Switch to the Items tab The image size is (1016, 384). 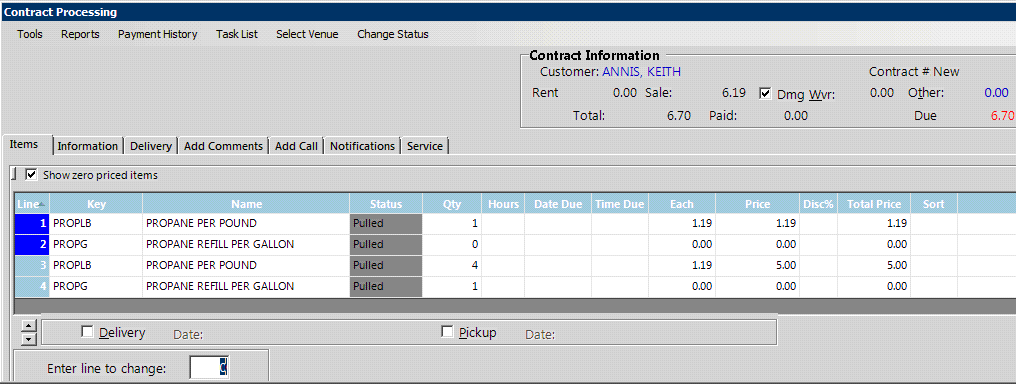pos(24,145)
